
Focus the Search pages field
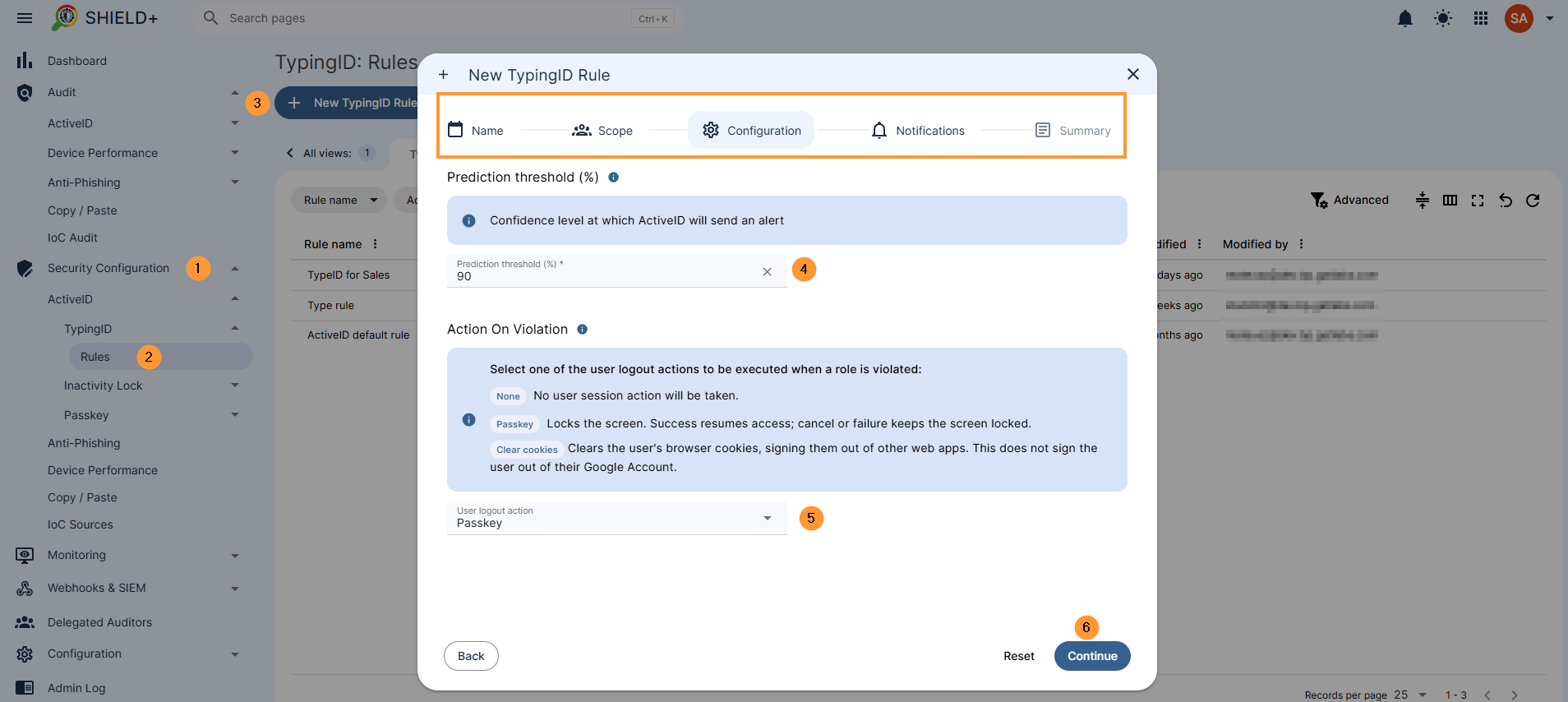pos(438,18)
